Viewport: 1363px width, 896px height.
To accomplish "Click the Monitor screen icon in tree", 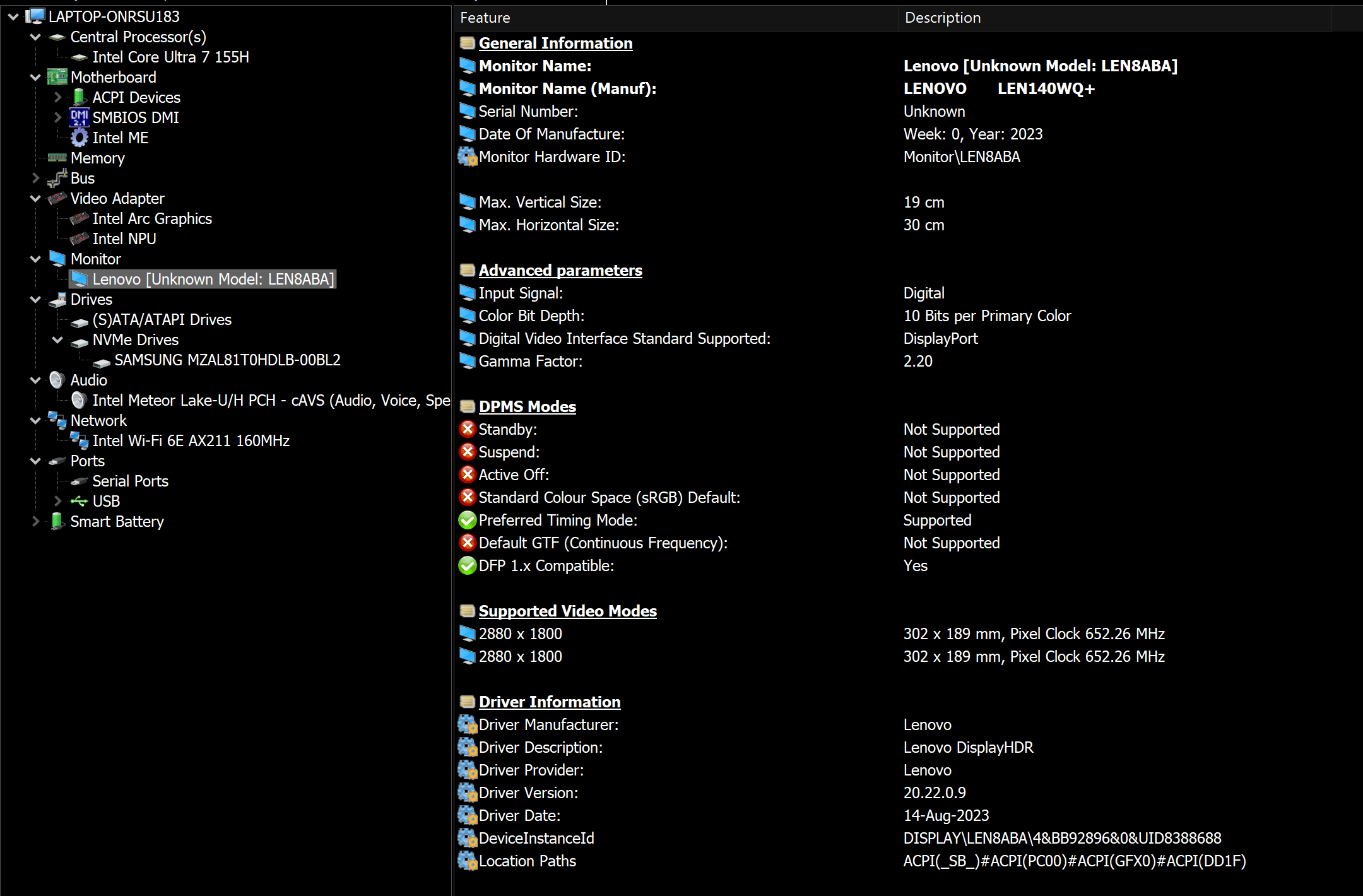I will click(x=57, y=259).
